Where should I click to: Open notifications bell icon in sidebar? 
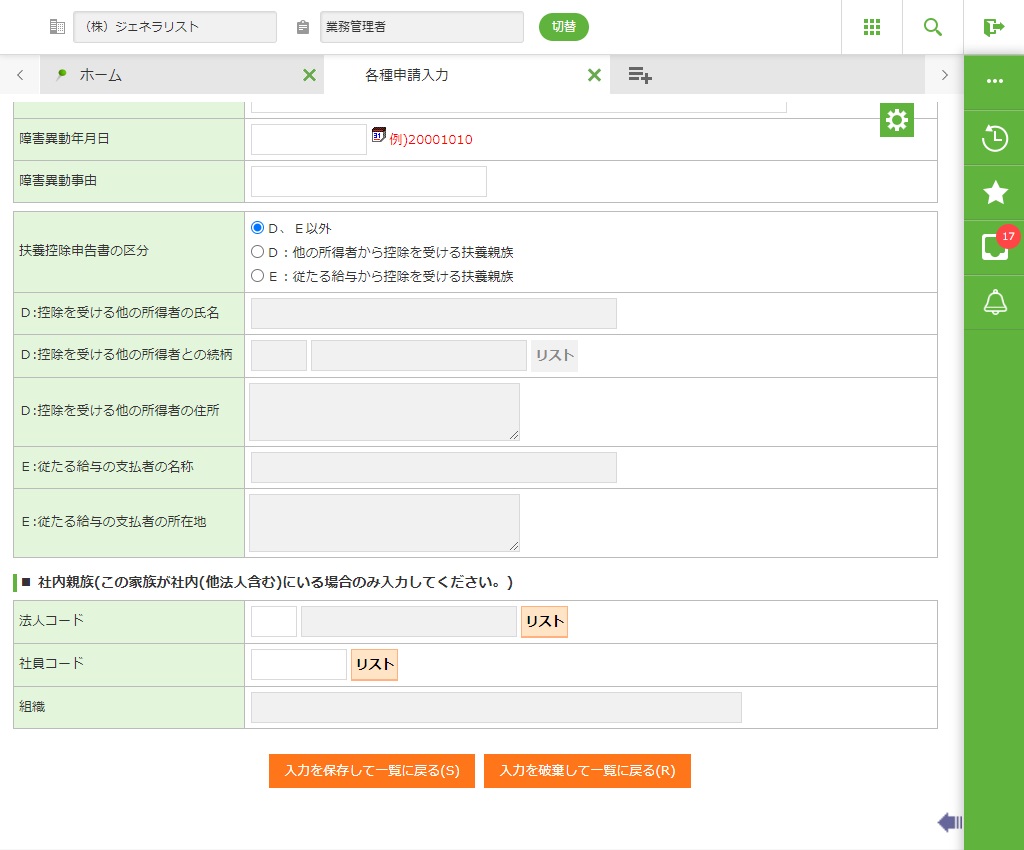point(995,302)
